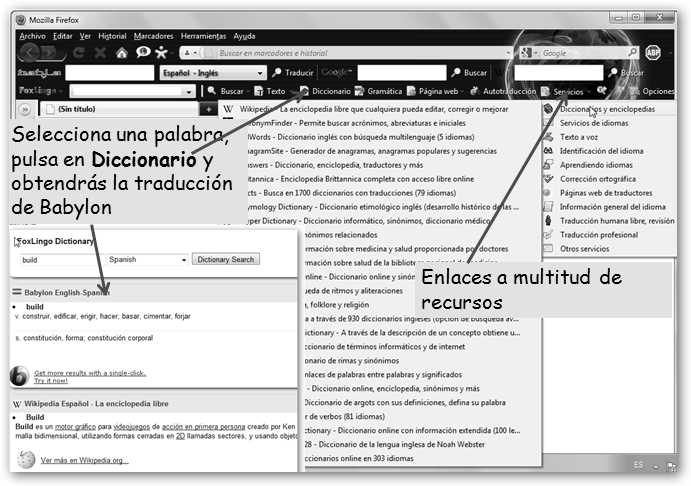691x486 pixels.
Task: Click the Google search box in navigation bar
Action: [590, 52]
